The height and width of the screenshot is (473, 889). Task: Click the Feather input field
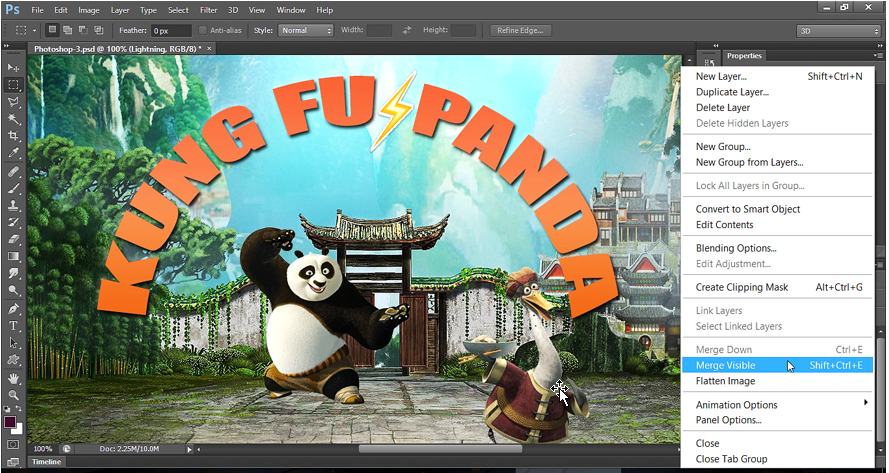172,31
